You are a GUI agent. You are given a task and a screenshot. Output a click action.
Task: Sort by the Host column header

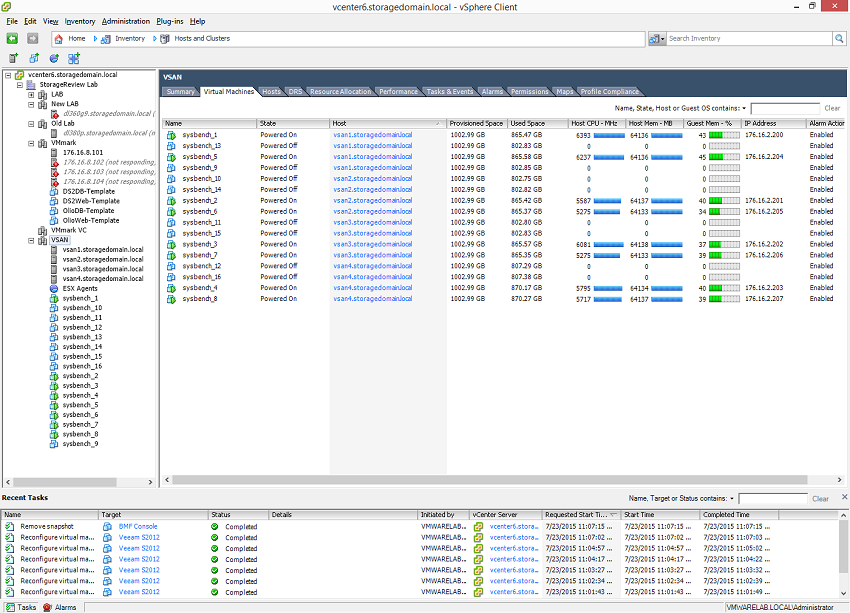tap(388, 124)
